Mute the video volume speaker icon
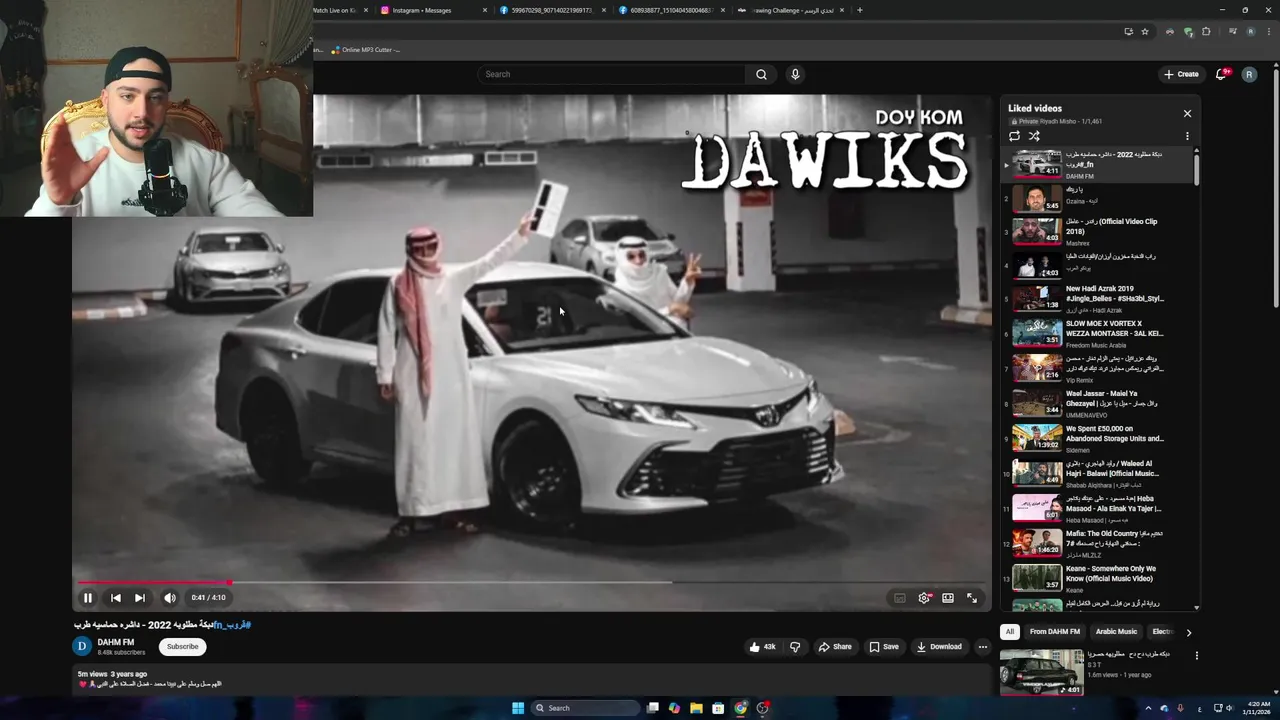Image resolution: width=1280 pixels, height=720 pixels. pyautogui.click(x=170, y=598)
